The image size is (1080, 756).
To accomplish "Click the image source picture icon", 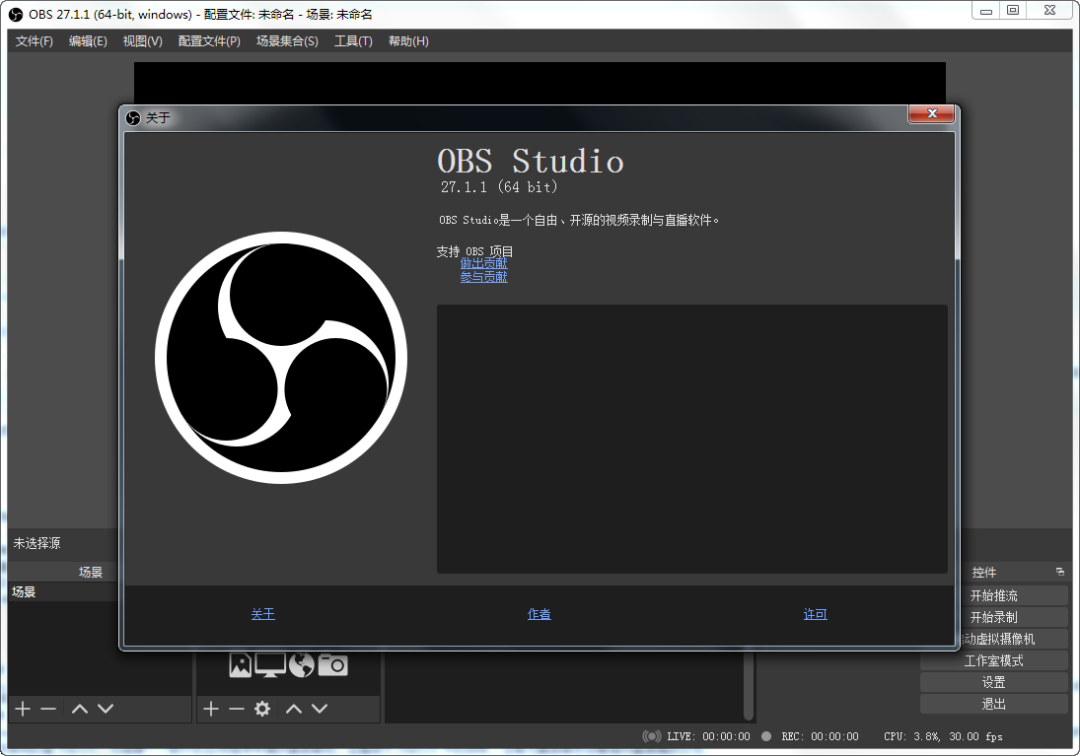I will click(240, 664).
